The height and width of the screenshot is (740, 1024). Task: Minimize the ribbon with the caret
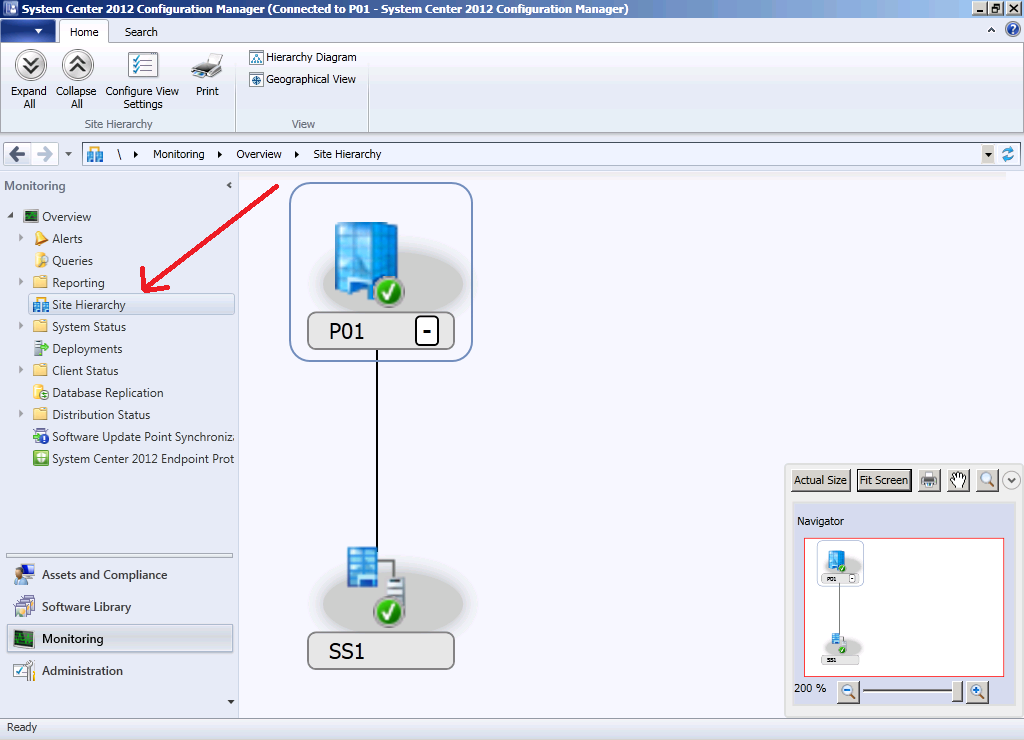coord(991,30)
